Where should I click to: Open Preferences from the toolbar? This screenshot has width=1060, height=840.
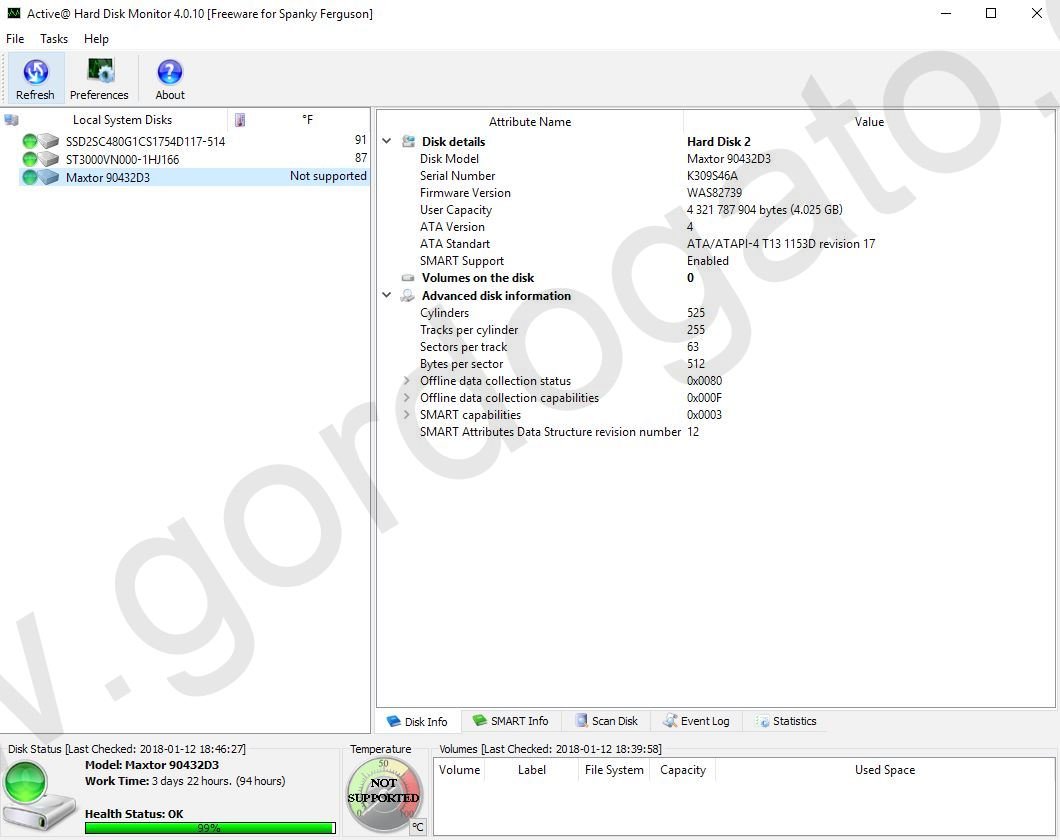(99, 72)
